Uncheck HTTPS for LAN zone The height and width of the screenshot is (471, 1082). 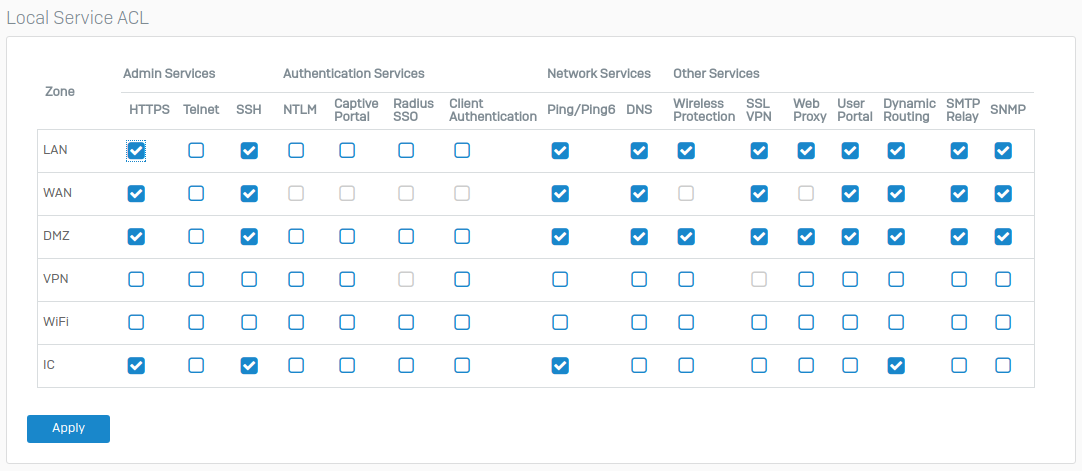pyautogui.click(x=136, y=150)
